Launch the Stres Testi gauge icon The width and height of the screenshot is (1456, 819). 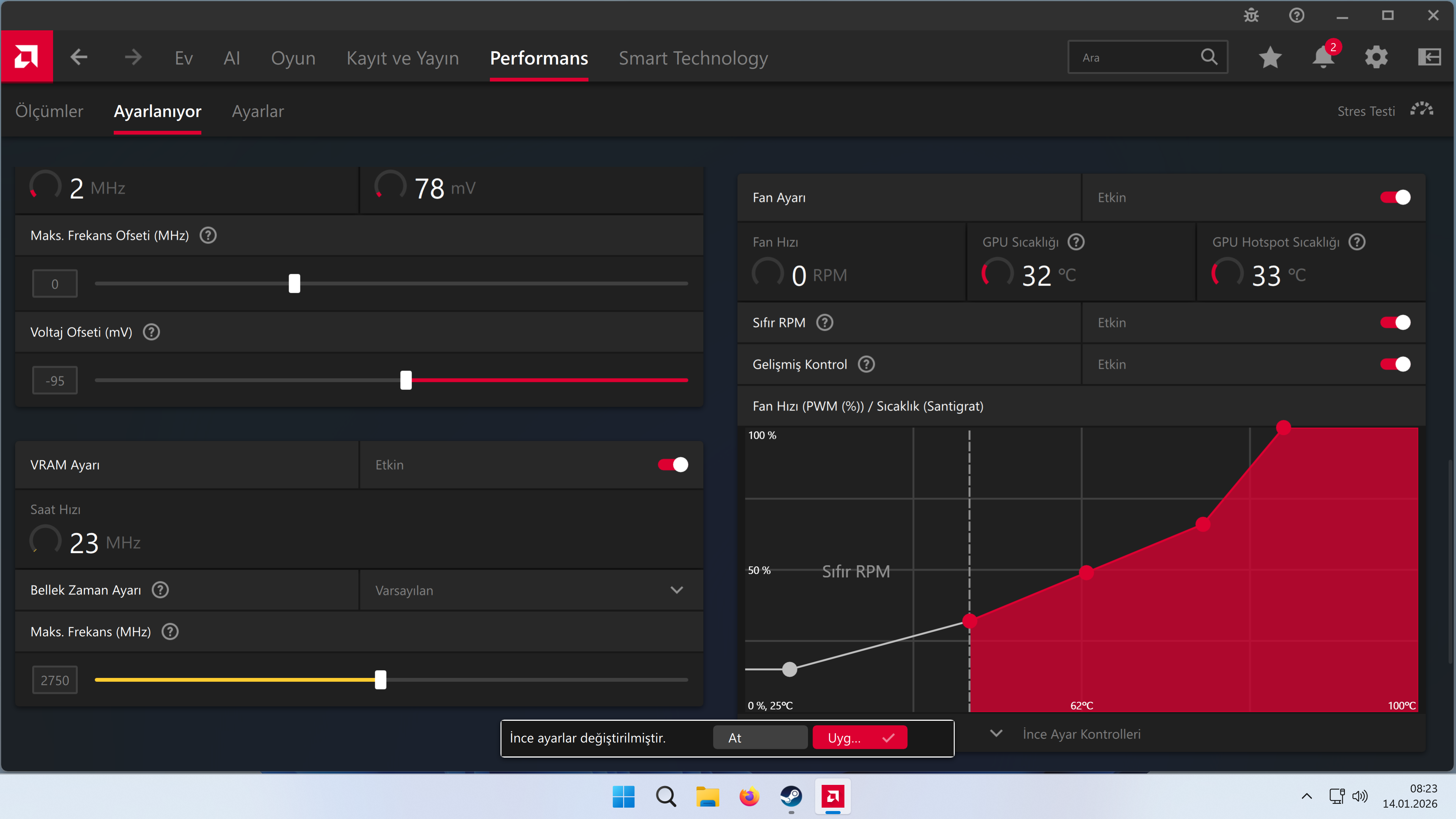(x=1421, y=110)
